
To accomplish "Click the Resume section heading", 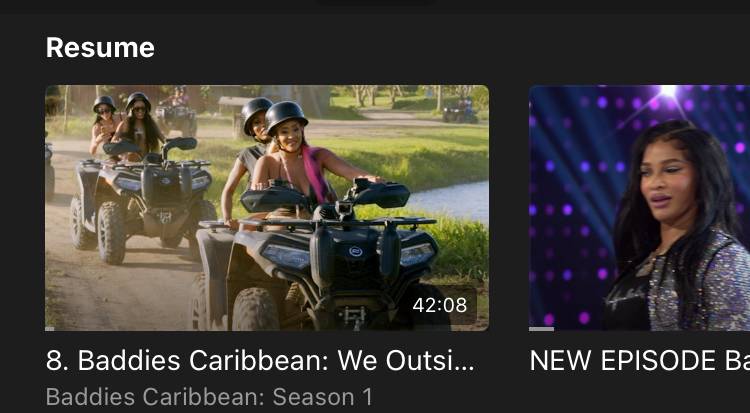I will click(x=100, y=48).
